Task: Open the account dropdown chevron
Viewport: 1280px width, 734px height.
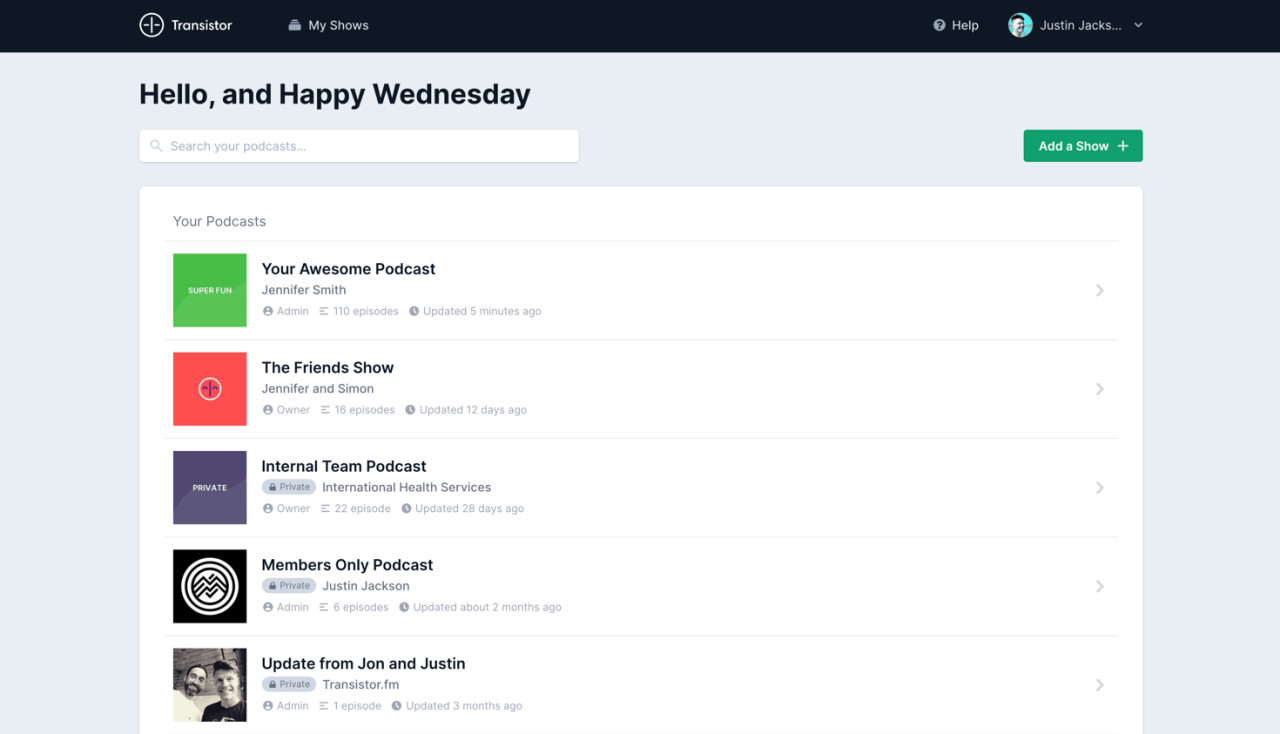Action: coord(1137,25)
